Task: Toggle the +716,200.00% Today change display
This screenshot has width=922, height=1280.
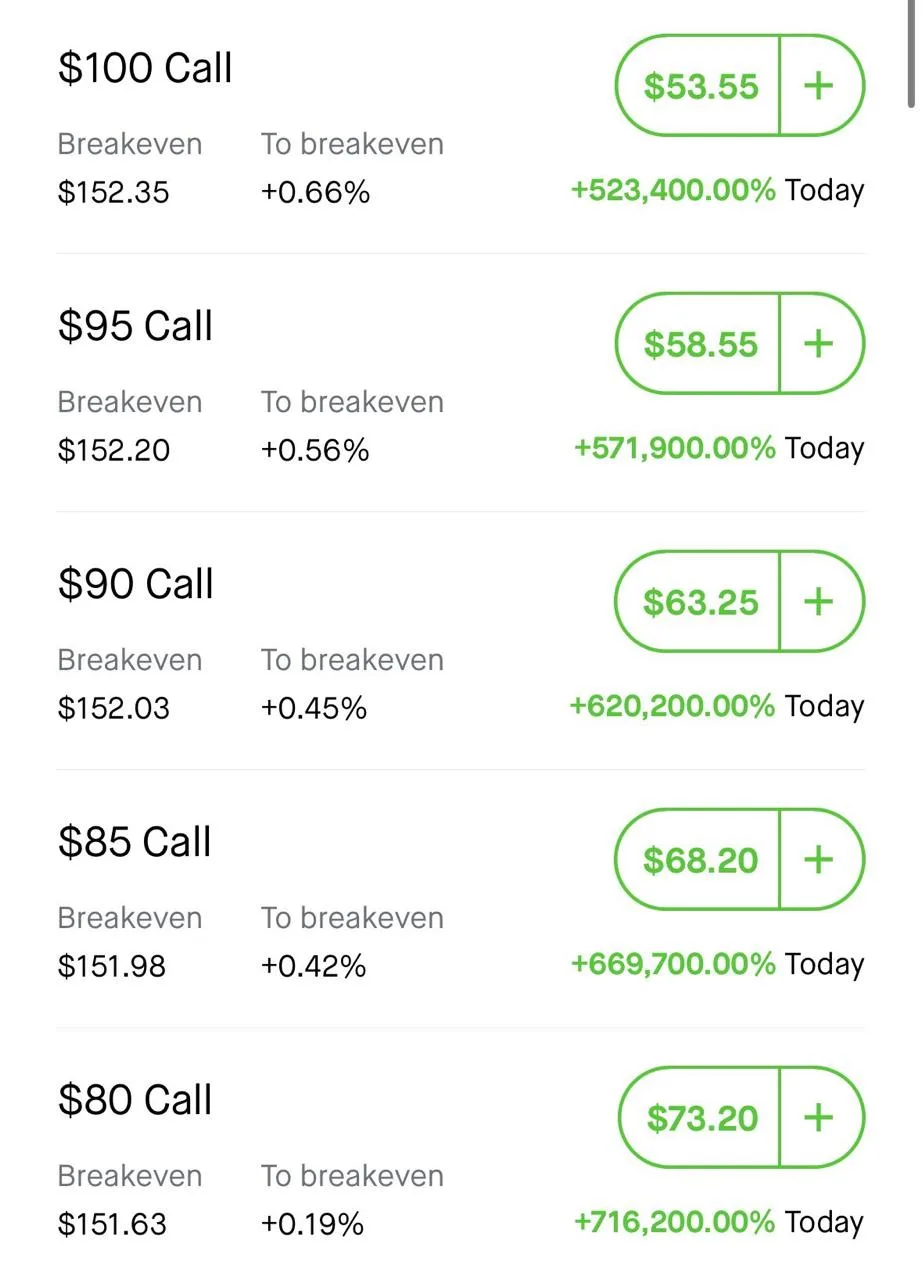Action: (718, 1222)
